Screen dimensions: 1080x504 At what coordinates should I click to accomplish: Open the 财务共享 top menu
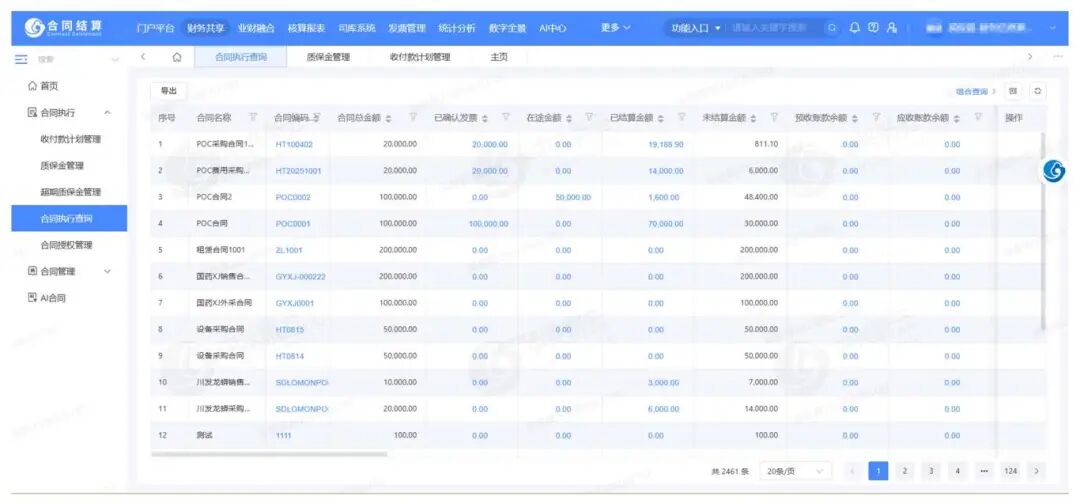pyautogui.click(x=205, y=28)
